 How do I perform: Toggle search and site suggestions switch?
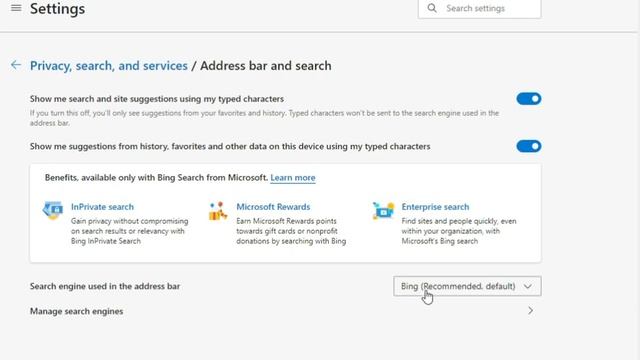point(529,99)
